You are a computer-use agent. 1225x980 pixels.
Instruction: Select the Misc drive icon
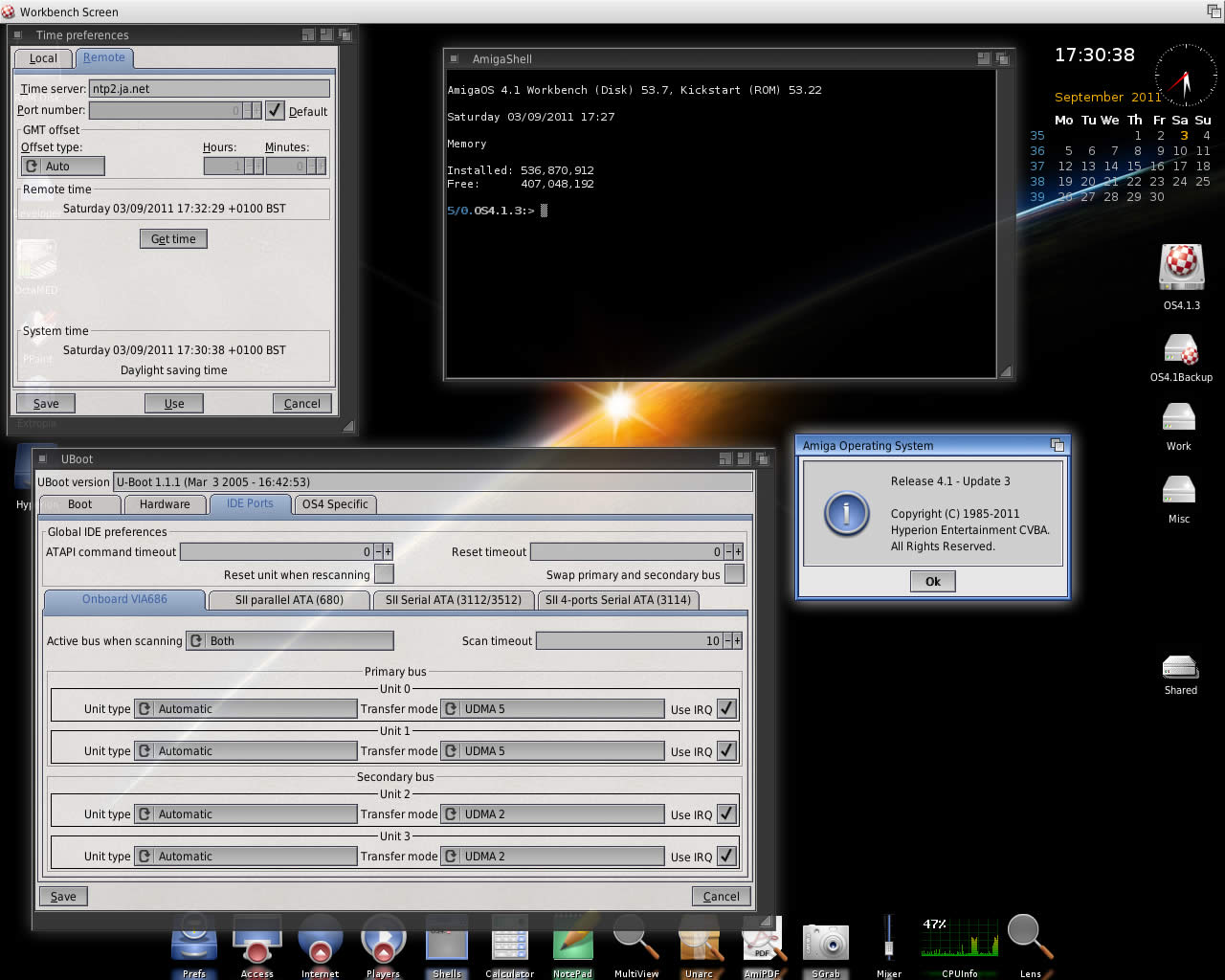coord(1179,490)
